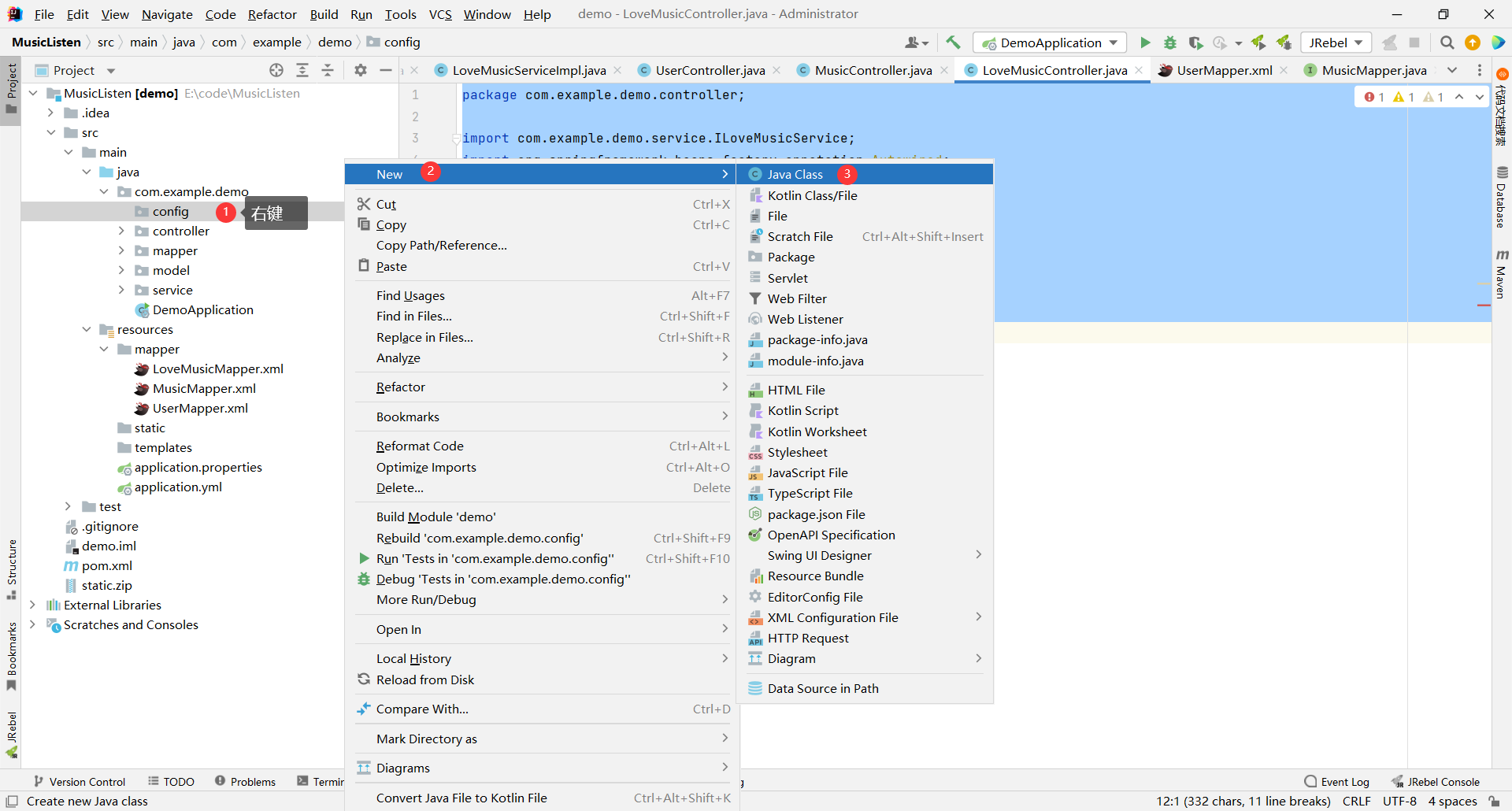Viewport: 1512px width, 811px height.
Task: Open the JRebel dropdown in toolbar
Action: pyautogui.click(x=1336, y=43)
